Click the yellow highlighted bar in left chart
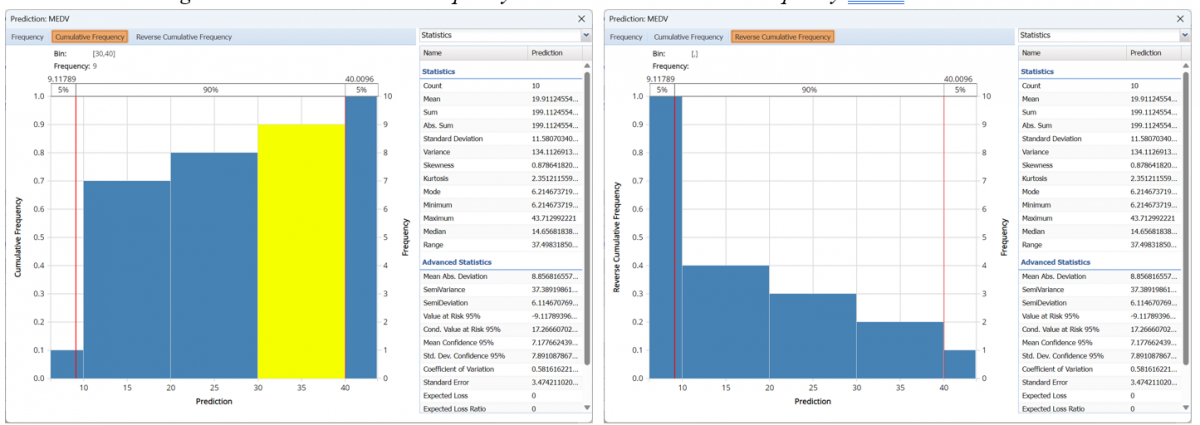 tap(301, 250)
